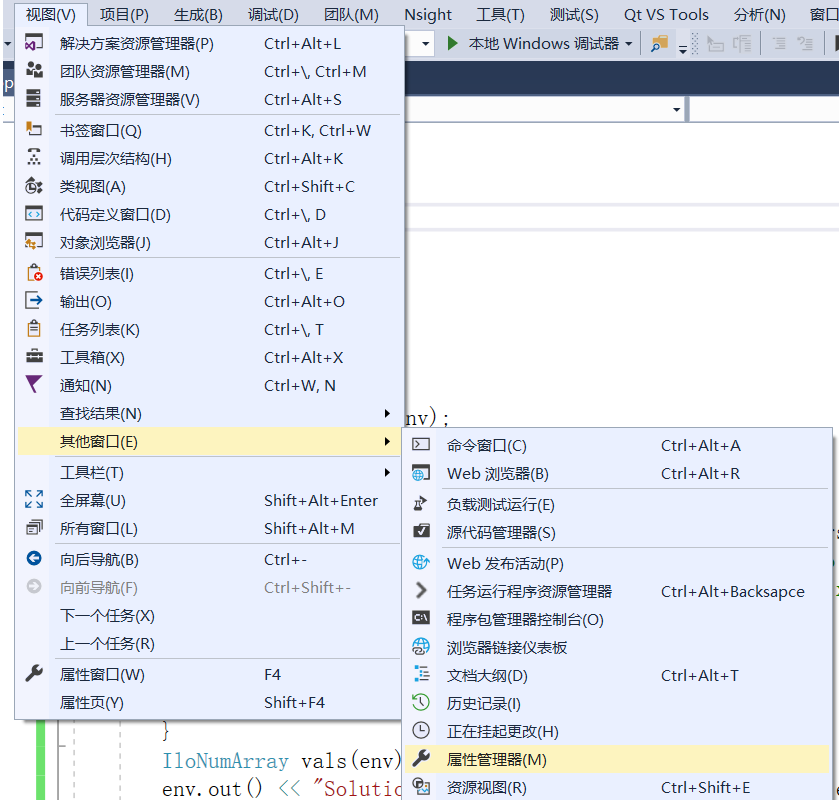Image resolution: width=839 pixels, height=800 pixels.
Task: Click the Web Browser globe icon
Action: click(x=421, y=473)
